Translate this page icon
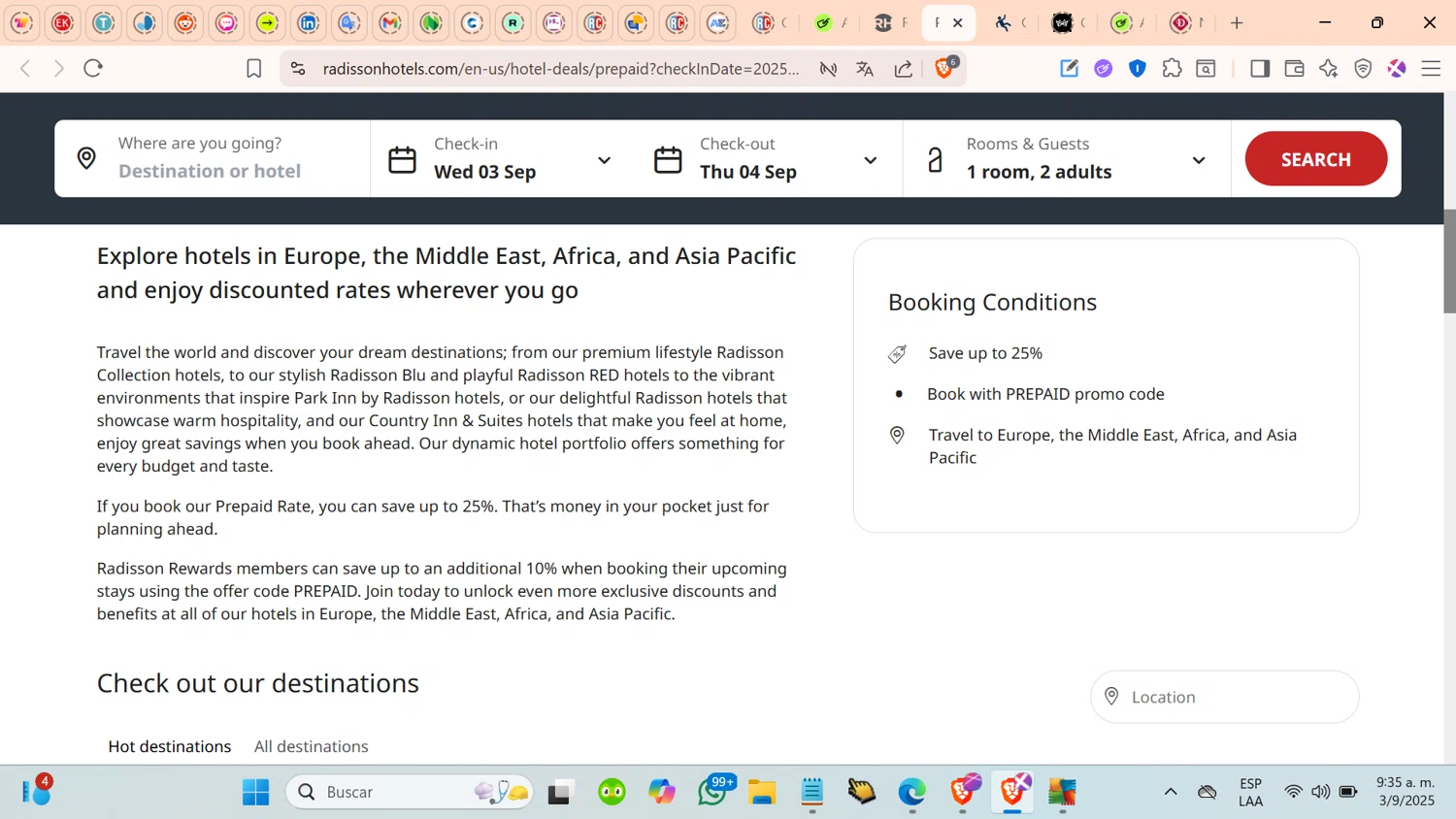The width and height of the screenshot is (1456, 819). [865, 69]
